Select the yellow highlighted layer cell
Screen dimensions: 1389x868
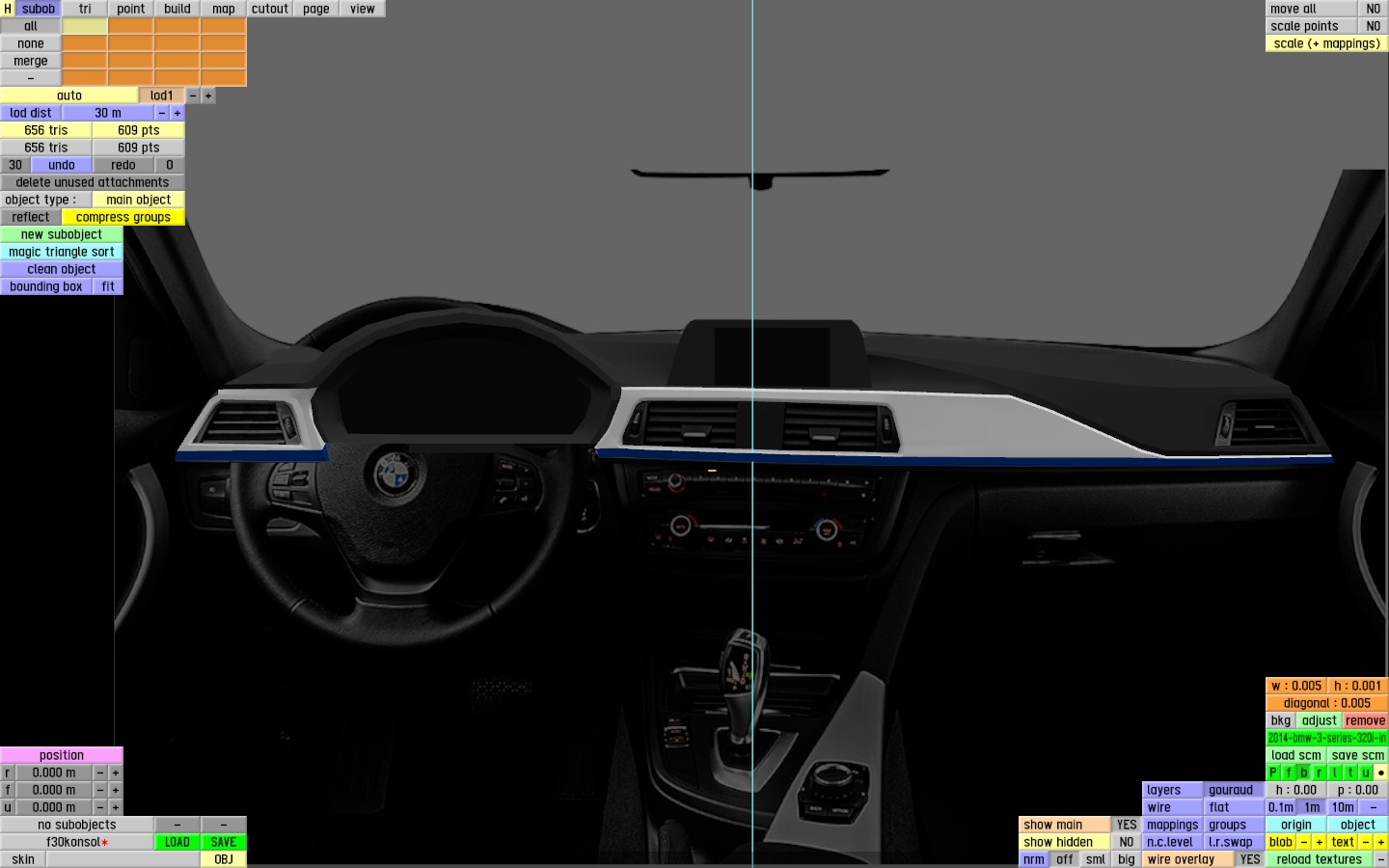(x=85, y=26)
